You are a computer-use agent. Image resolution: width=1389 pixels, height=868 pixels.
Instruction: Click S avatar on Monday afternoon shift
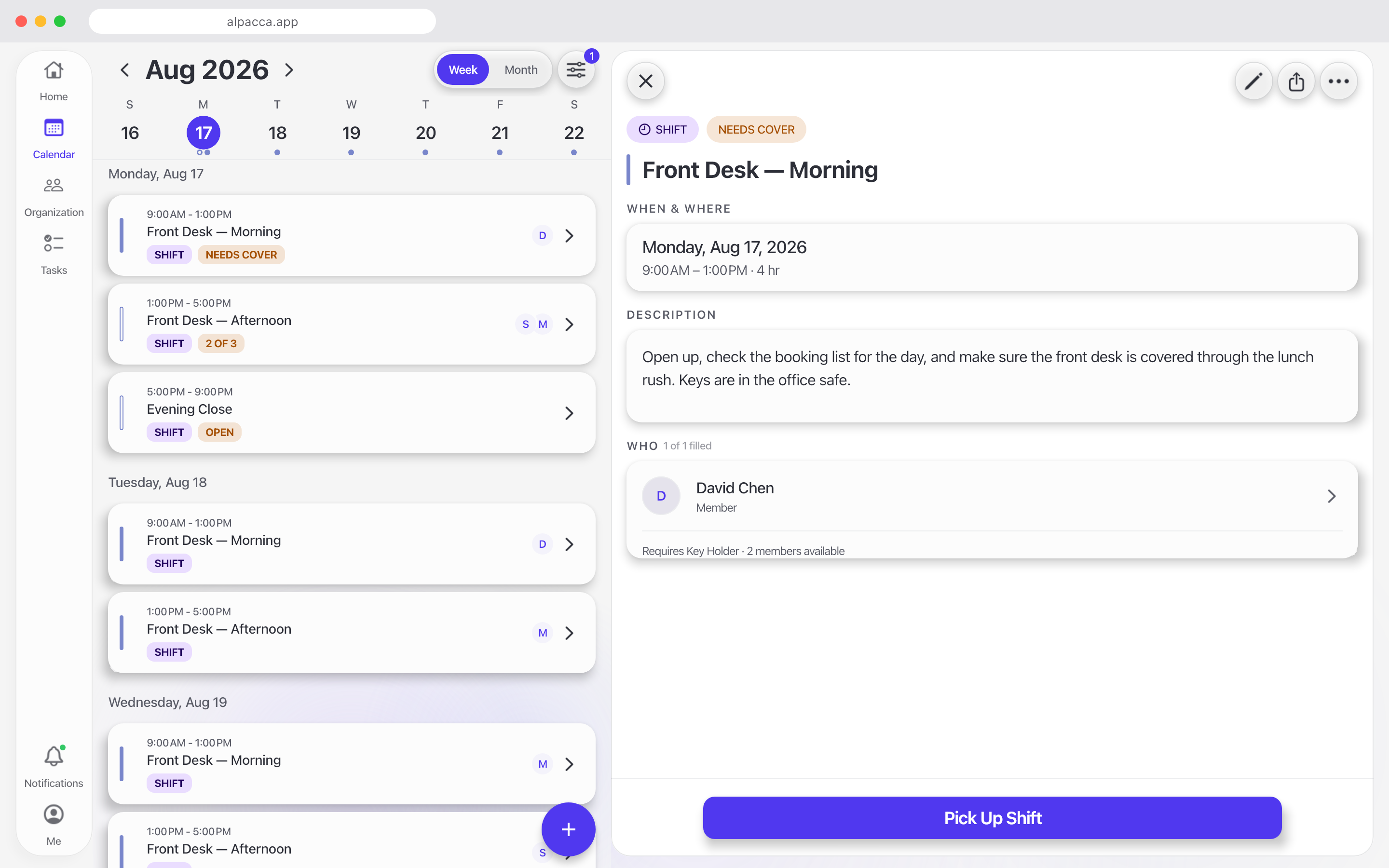526,325
